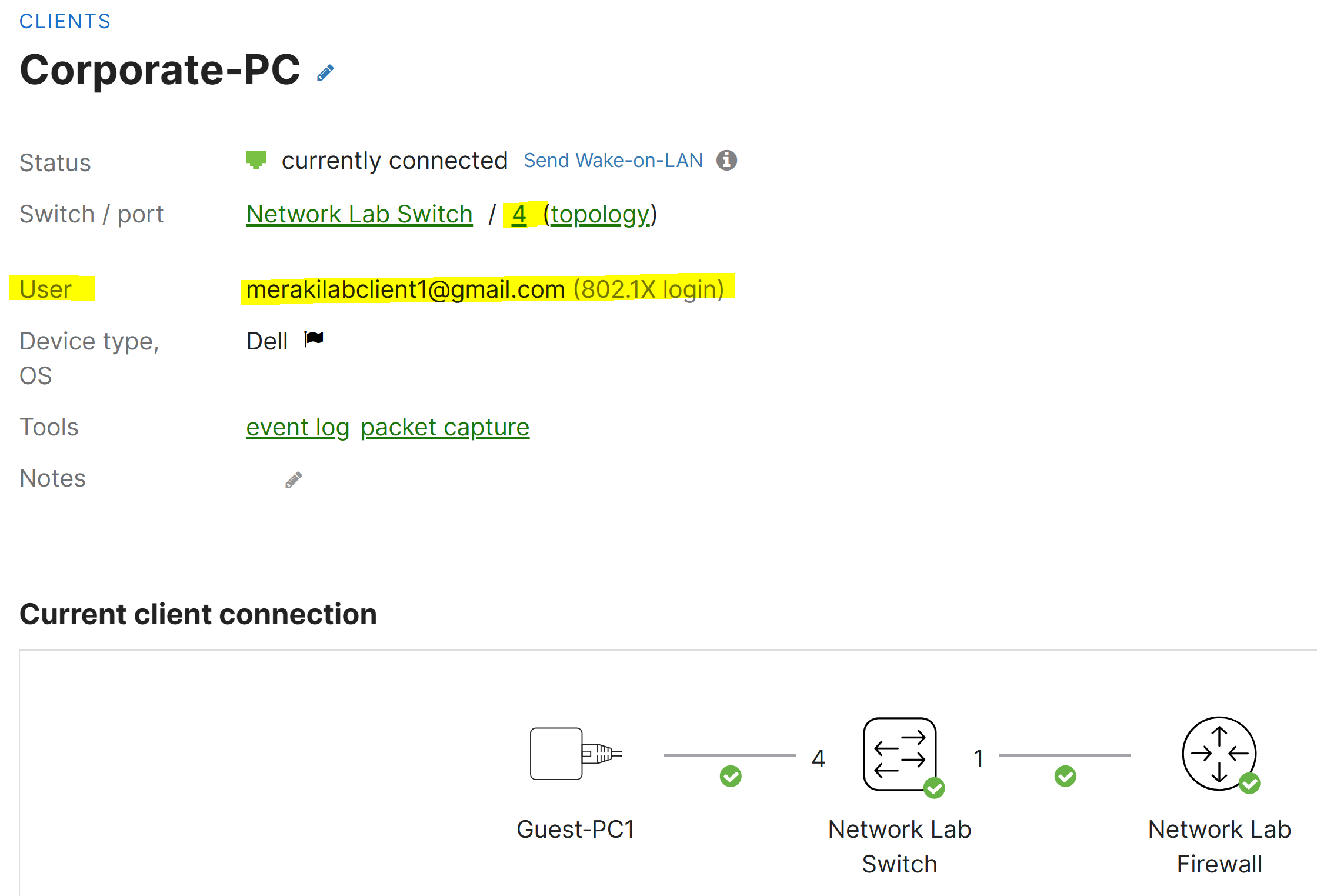The image size is (1317, 896).
Task: Click the Guest-PC1 label in diagram
Action: click(x=576, y=829)
